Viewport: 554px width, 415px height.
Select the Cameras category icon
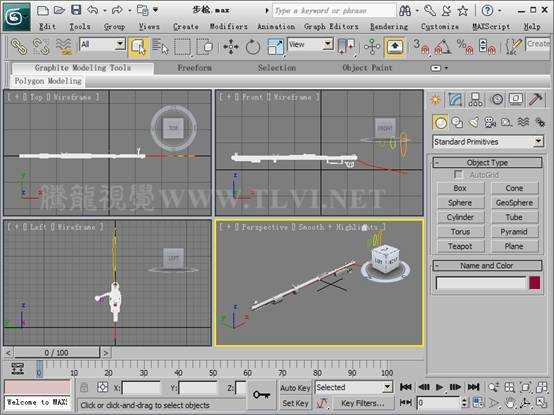[x=490, y=122]
